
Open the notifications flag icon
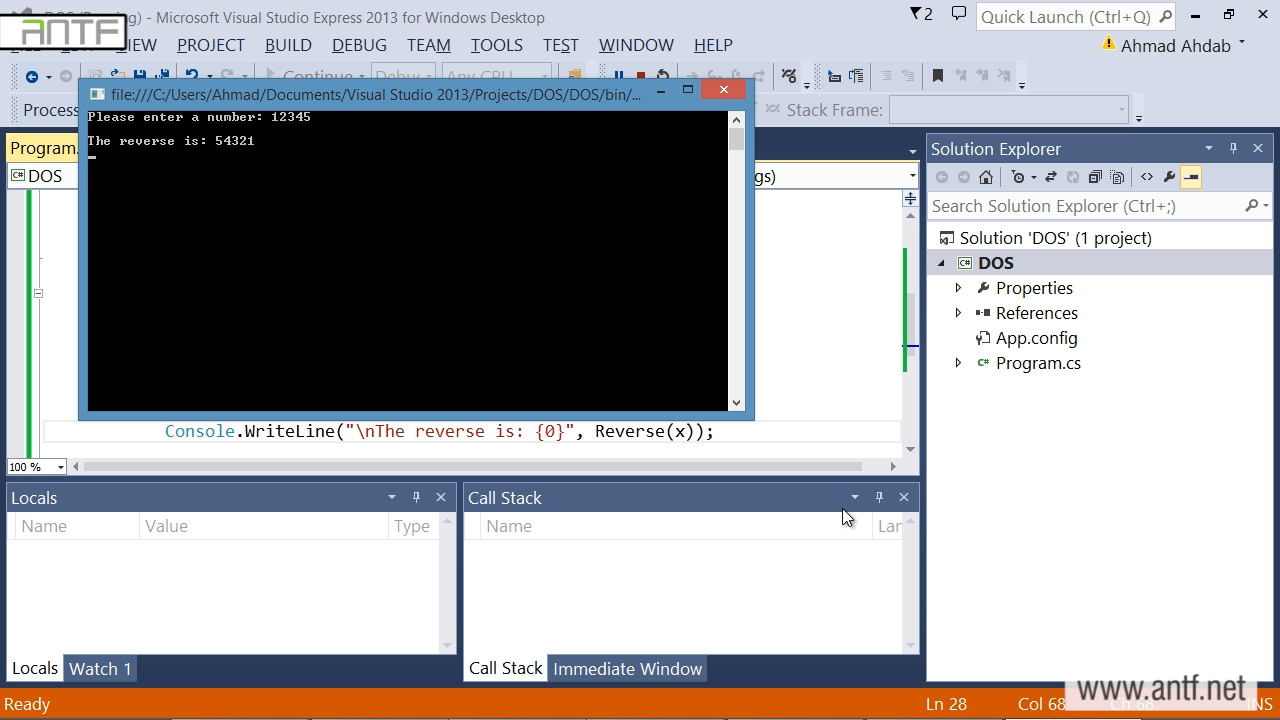click(x=919, y=14)
